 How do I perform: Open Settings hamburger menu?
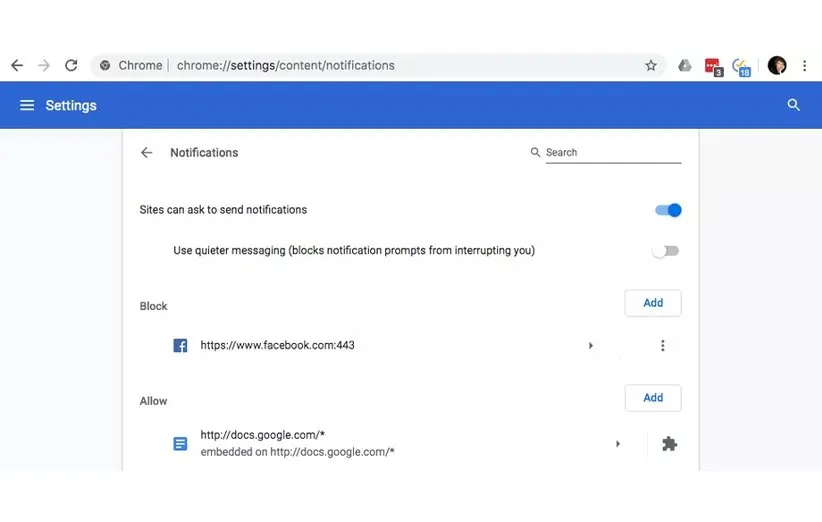(x=27, y=105)
